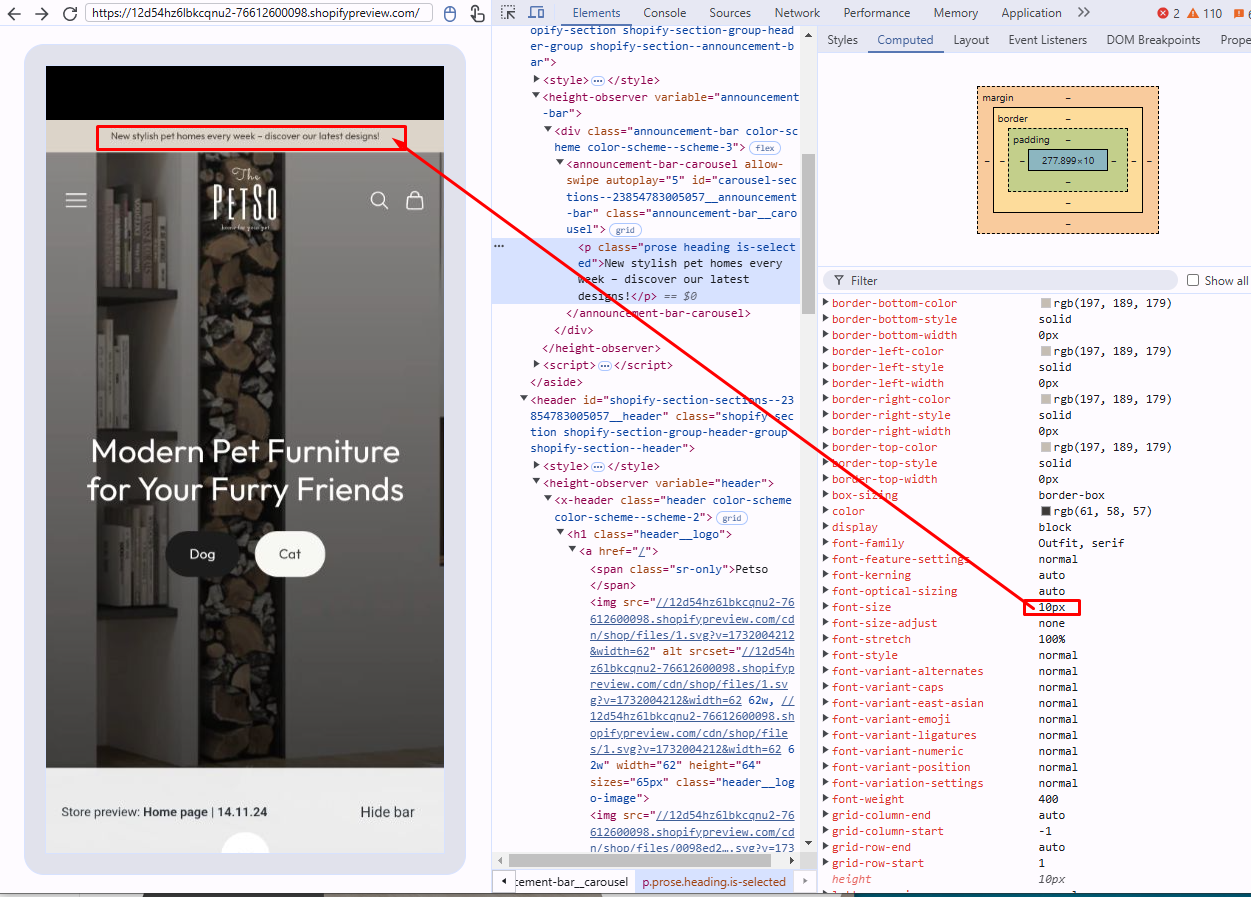Image resolution: width=1251 pixels, height=897 pixels.
Task: Expand the first style element in the aside
Action: pyautogui.click(x=537, y=80)
